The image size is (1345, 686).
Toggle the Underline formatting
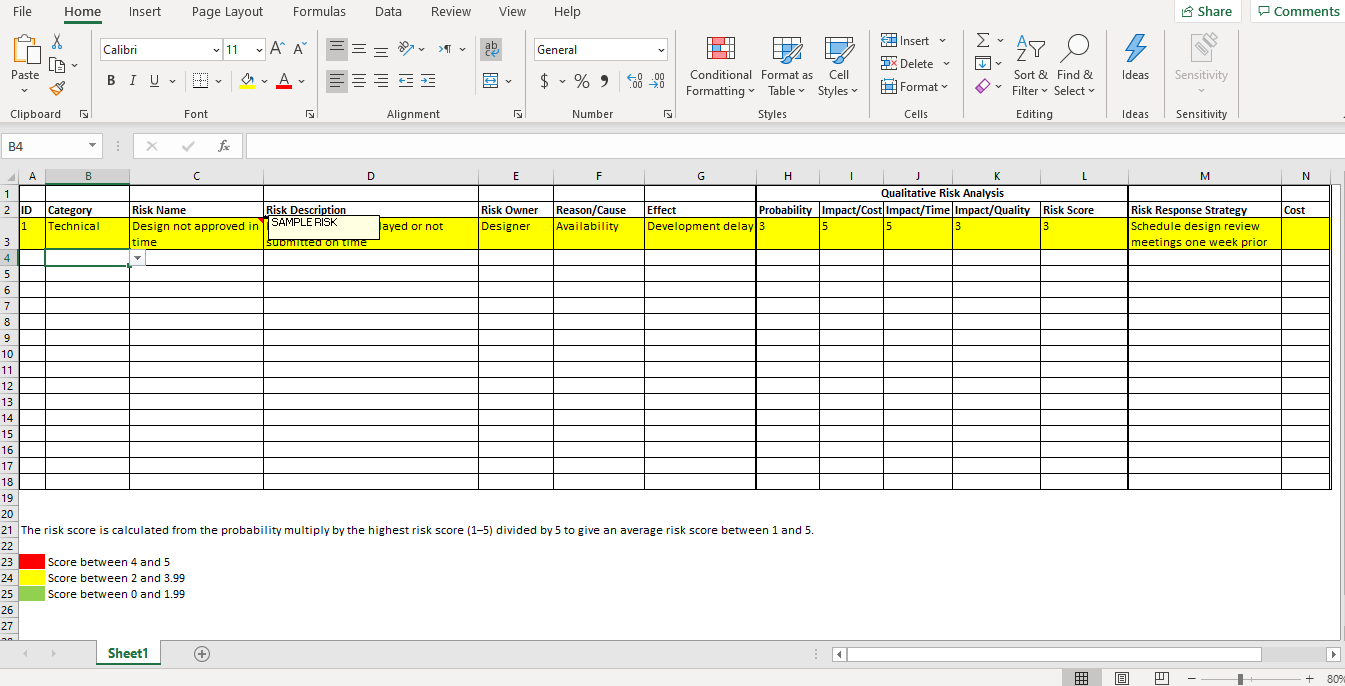(155, 80)
